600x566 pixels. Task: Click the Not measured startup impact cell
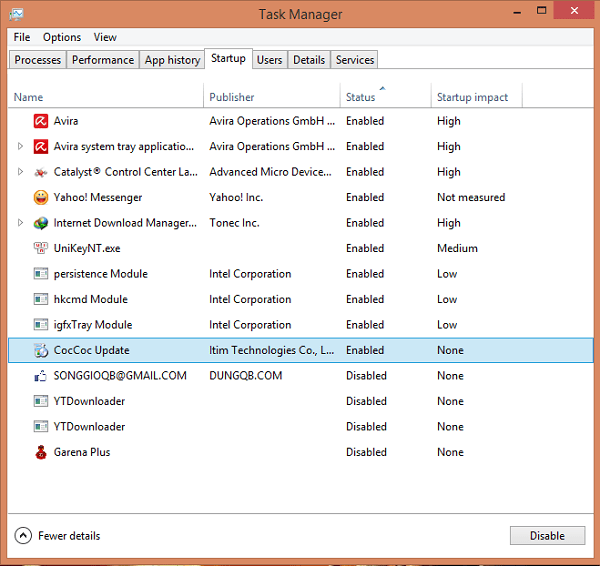click(x=471, y=197)
